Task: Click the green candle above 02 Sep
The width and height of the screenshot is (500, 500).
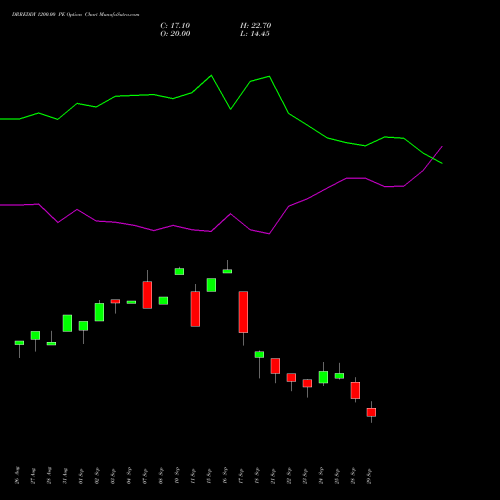Action: [99, 312]
